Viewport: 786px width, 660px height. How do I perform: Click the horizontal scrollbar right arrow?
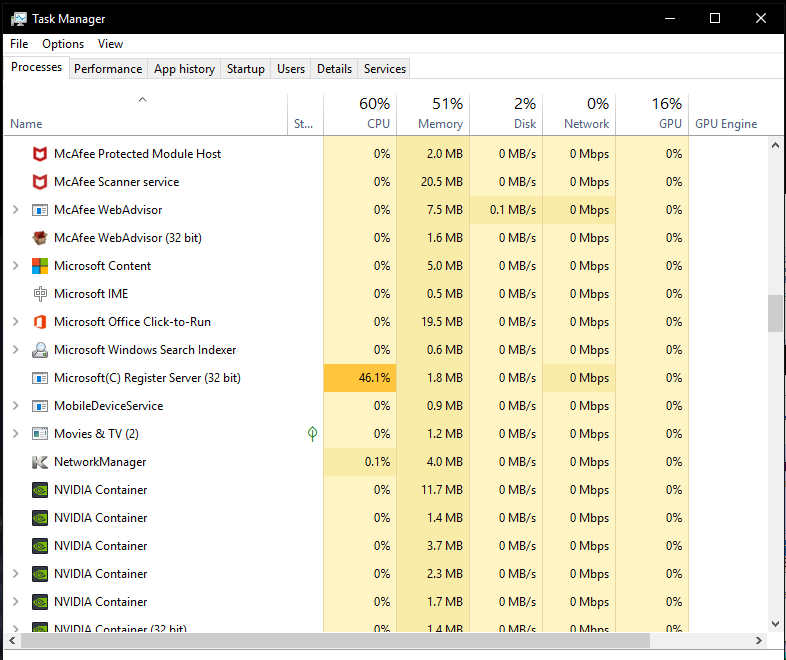click(758, 640)
